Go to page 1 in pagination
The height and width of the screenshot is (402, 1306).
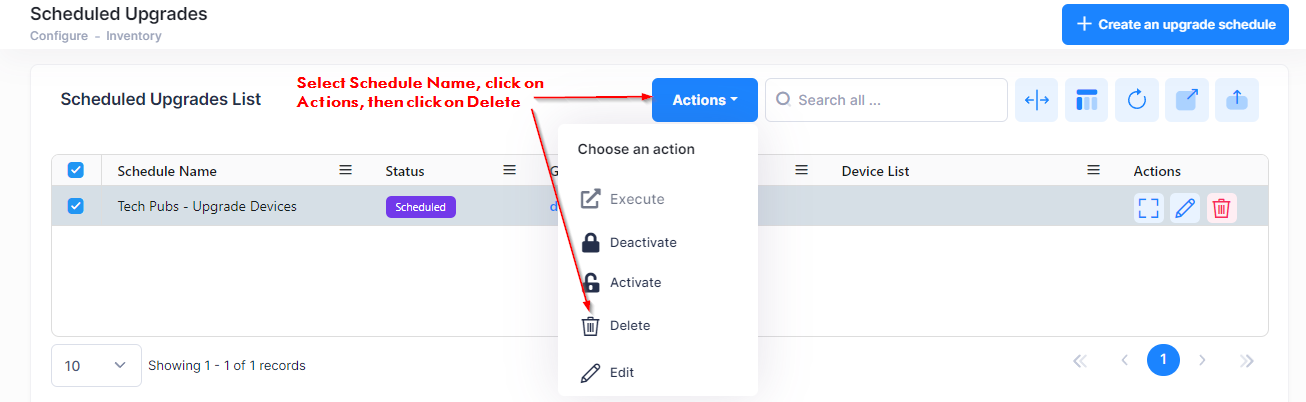tap(1164, 360)
